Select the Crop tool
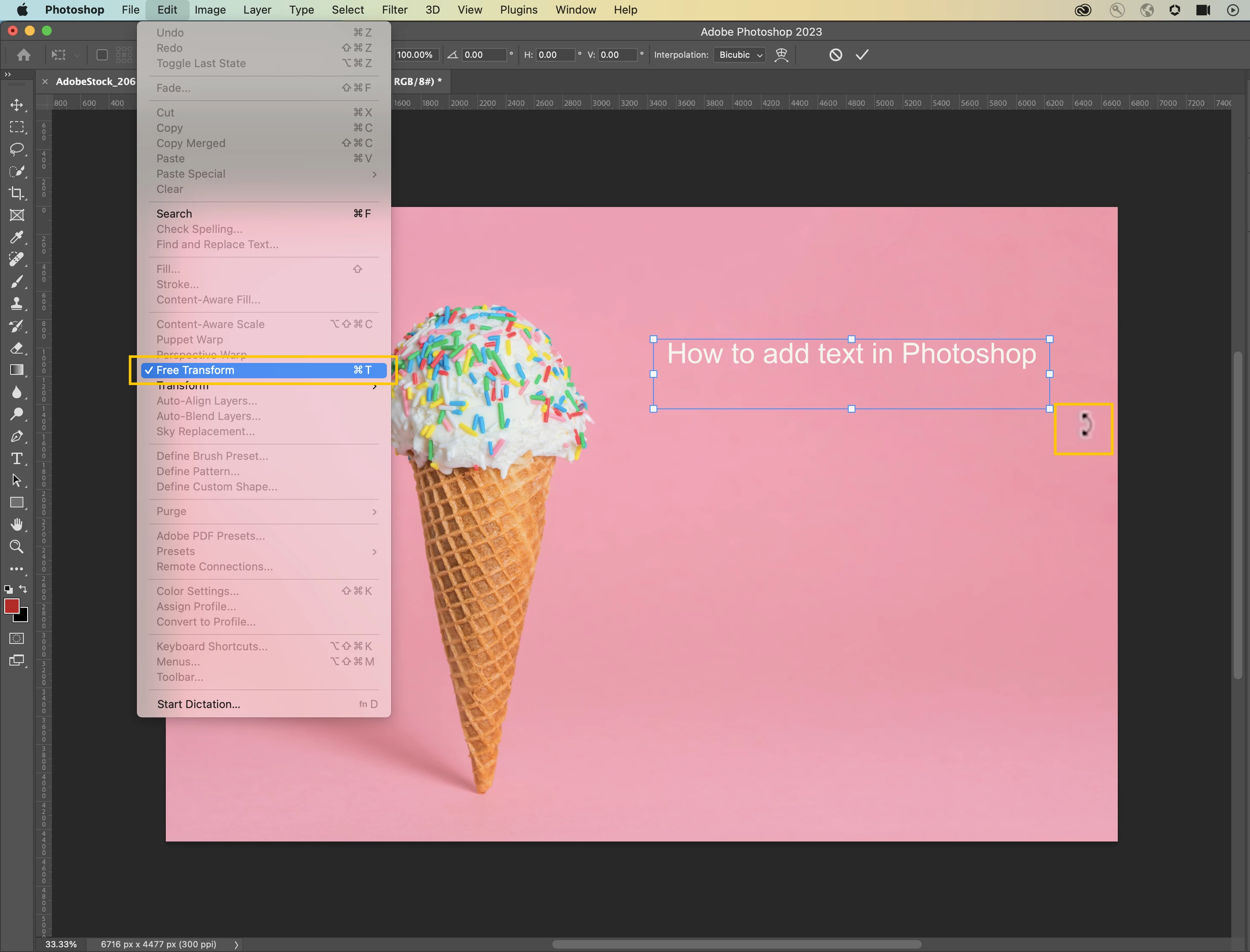Screen dimensions: 1250x952 17,193
